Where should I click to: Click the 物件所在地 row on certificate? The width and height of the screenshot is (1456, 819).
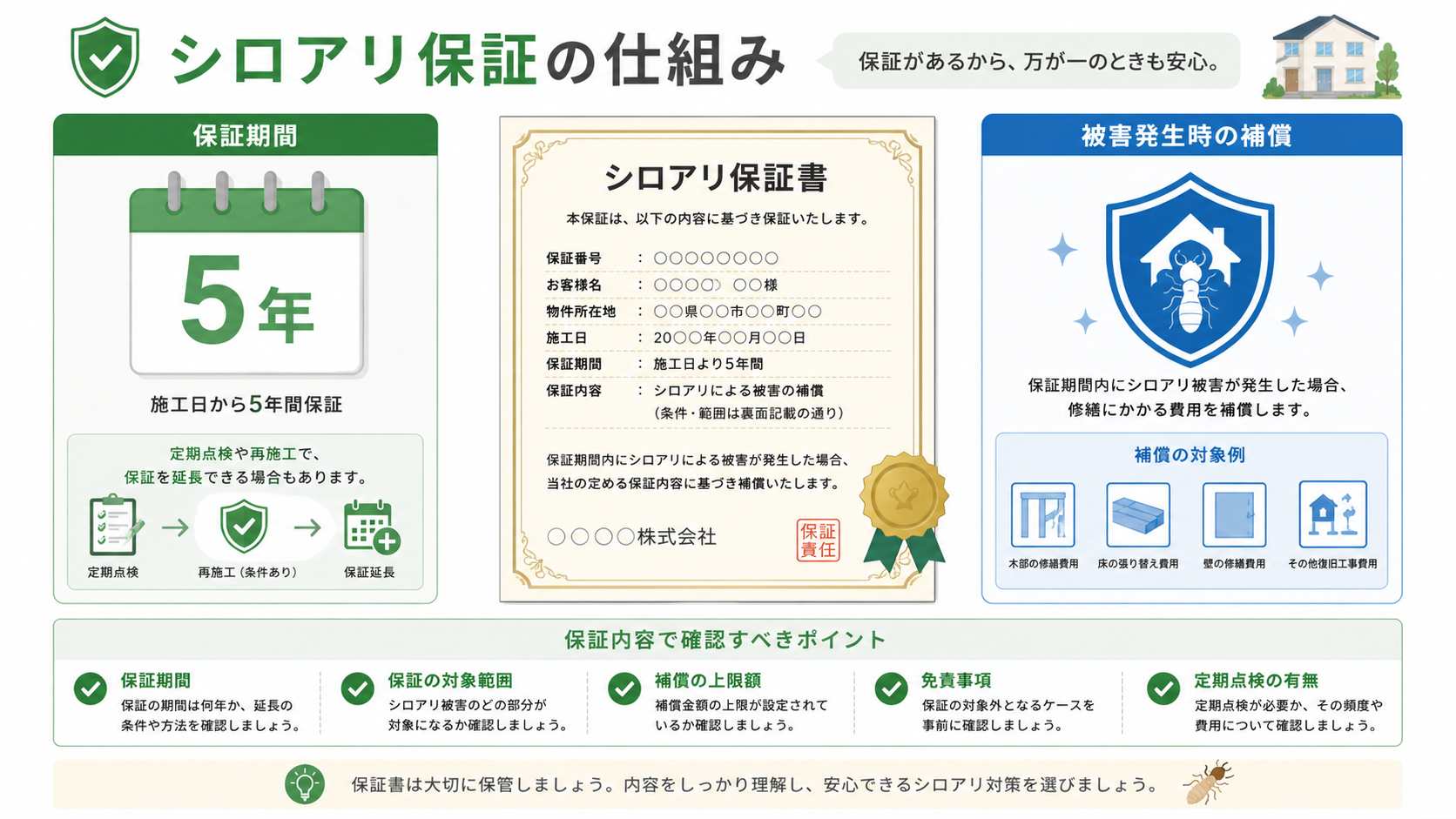coord(718,312)
